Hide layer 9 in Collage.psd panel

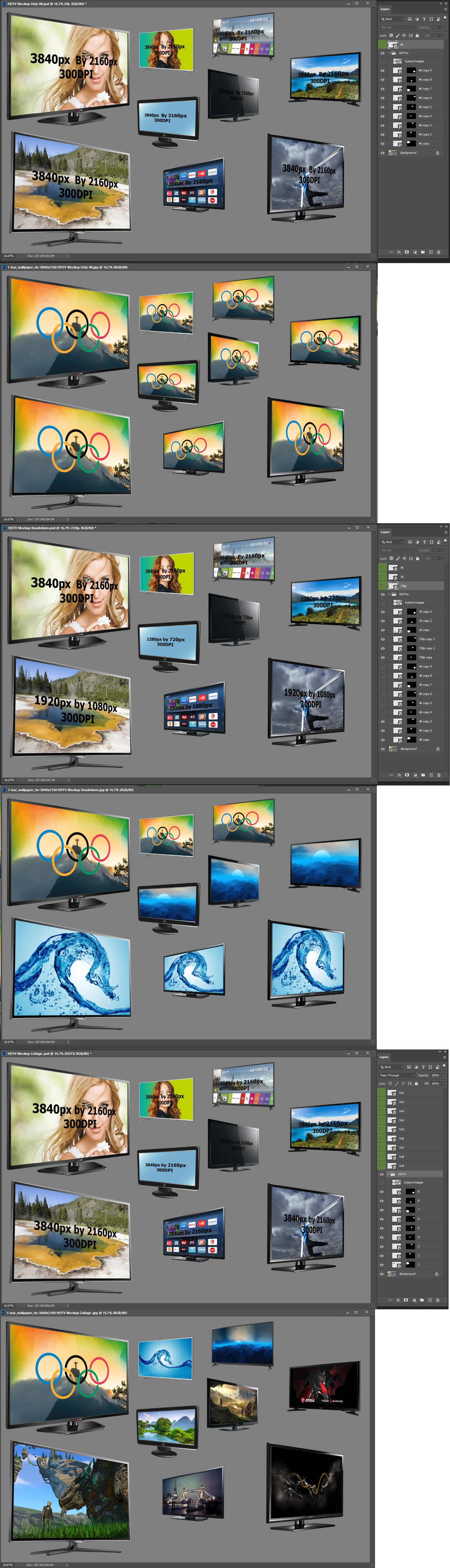[x=382, y=1191]
